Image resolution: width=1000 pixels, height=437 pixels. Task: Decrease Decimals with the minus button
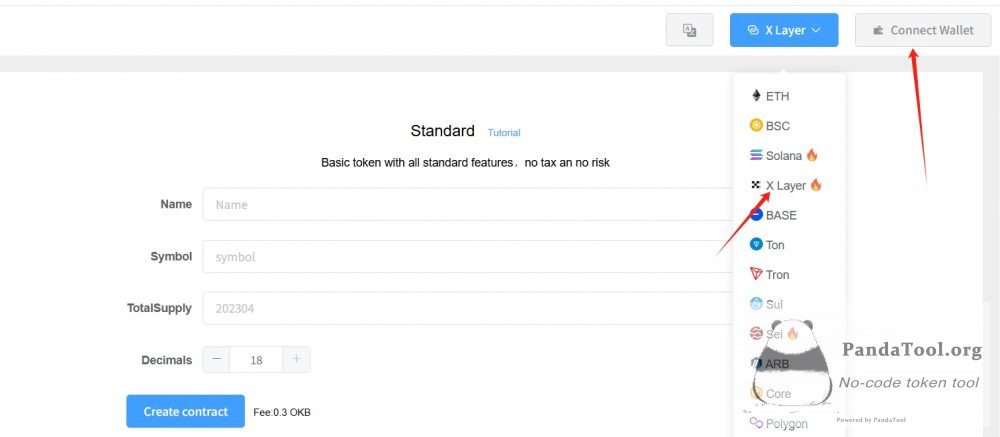tap(216, 359)
